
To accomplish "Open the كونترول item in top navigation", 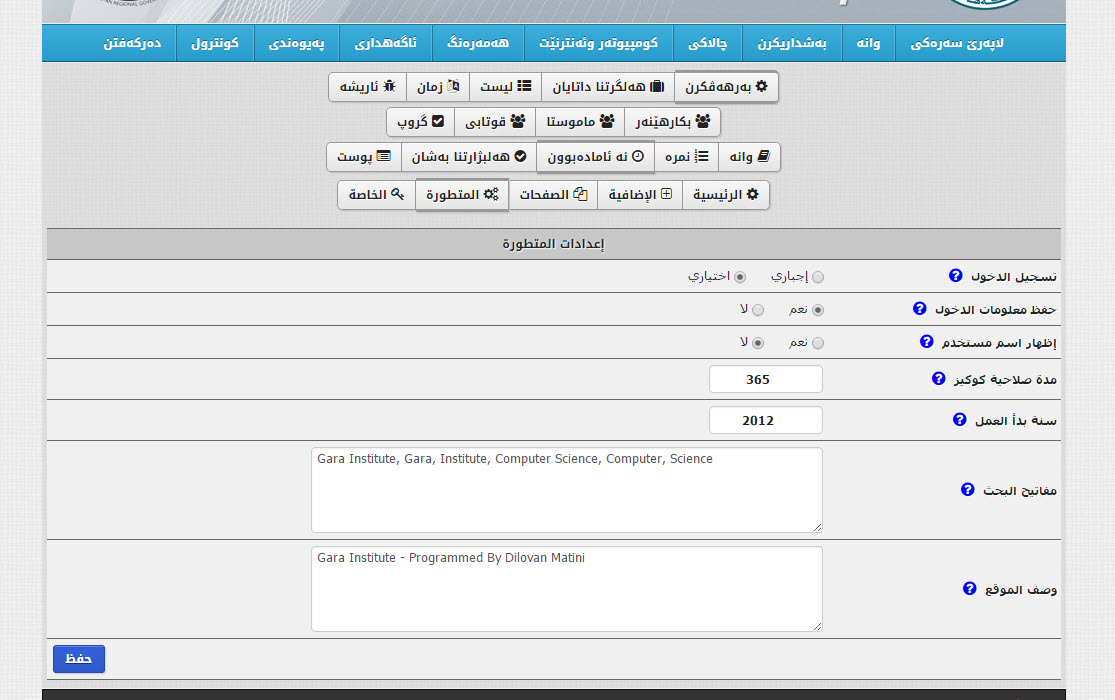I will click(x=215, y=44).
